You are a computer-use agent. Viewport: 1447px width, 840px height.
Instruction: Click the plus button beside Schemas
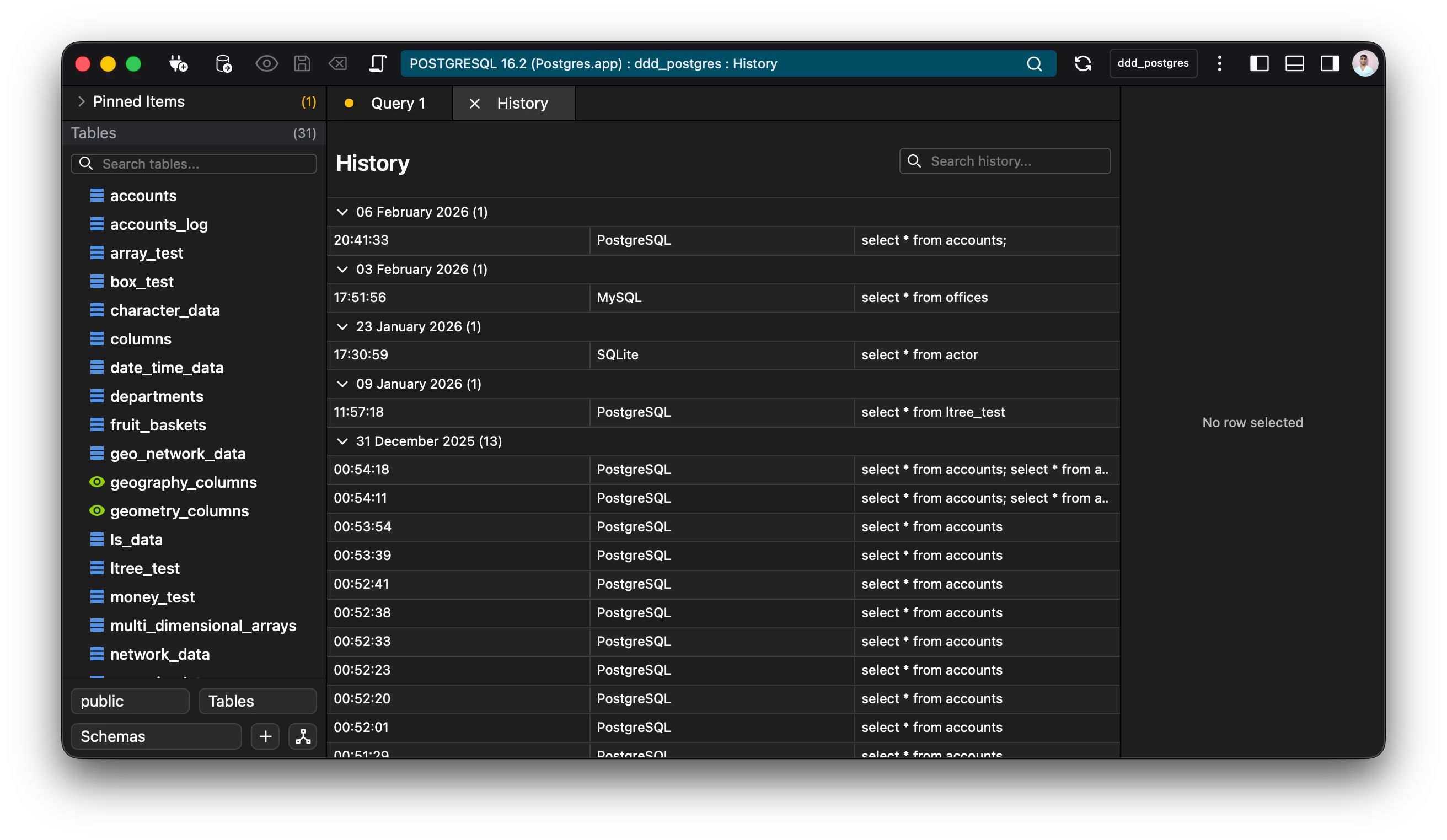(x=265, y=736)
